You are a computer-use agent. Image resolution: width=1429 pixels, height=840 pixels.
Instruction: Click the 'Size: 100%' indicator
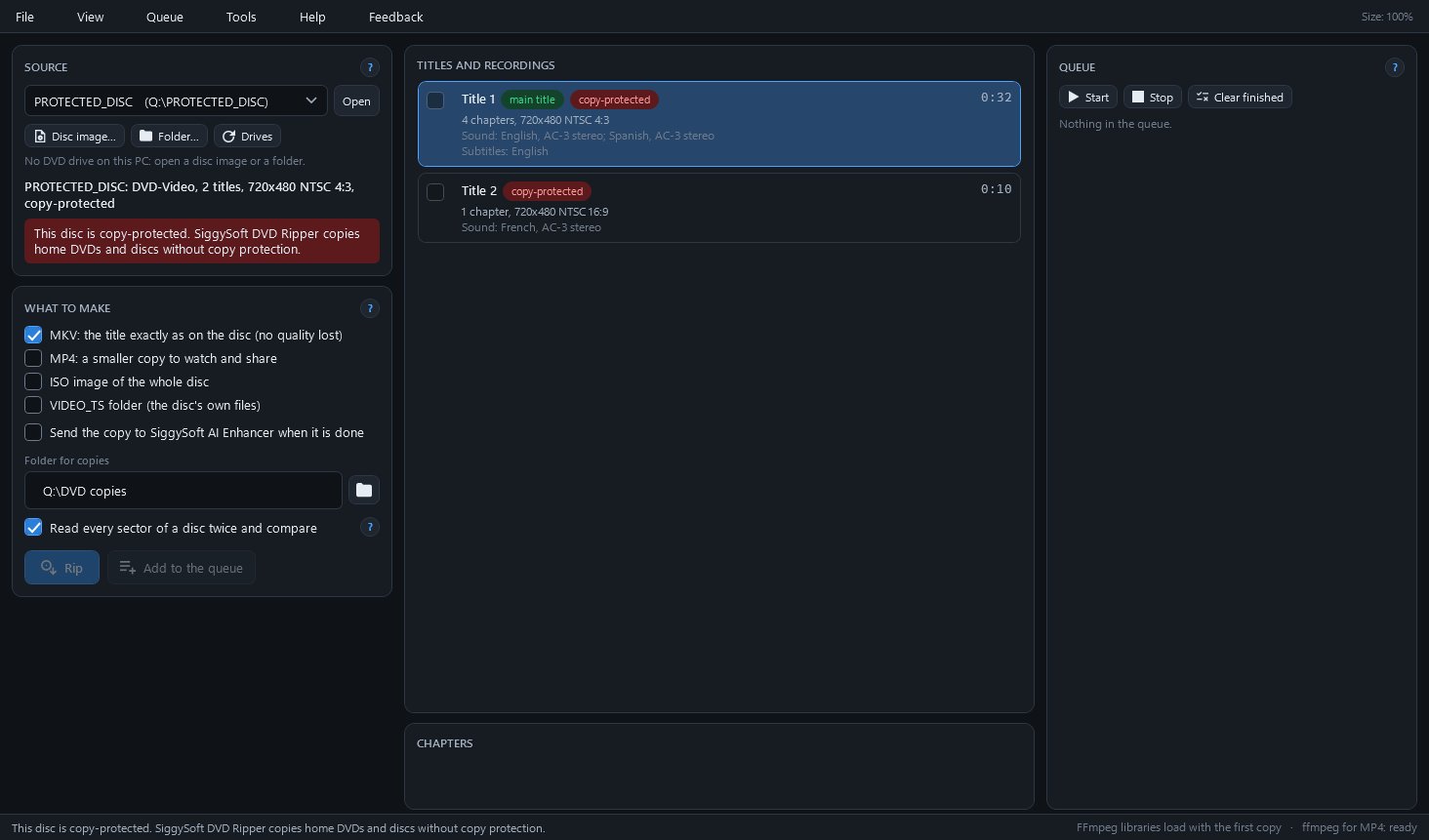point(1387,17)
